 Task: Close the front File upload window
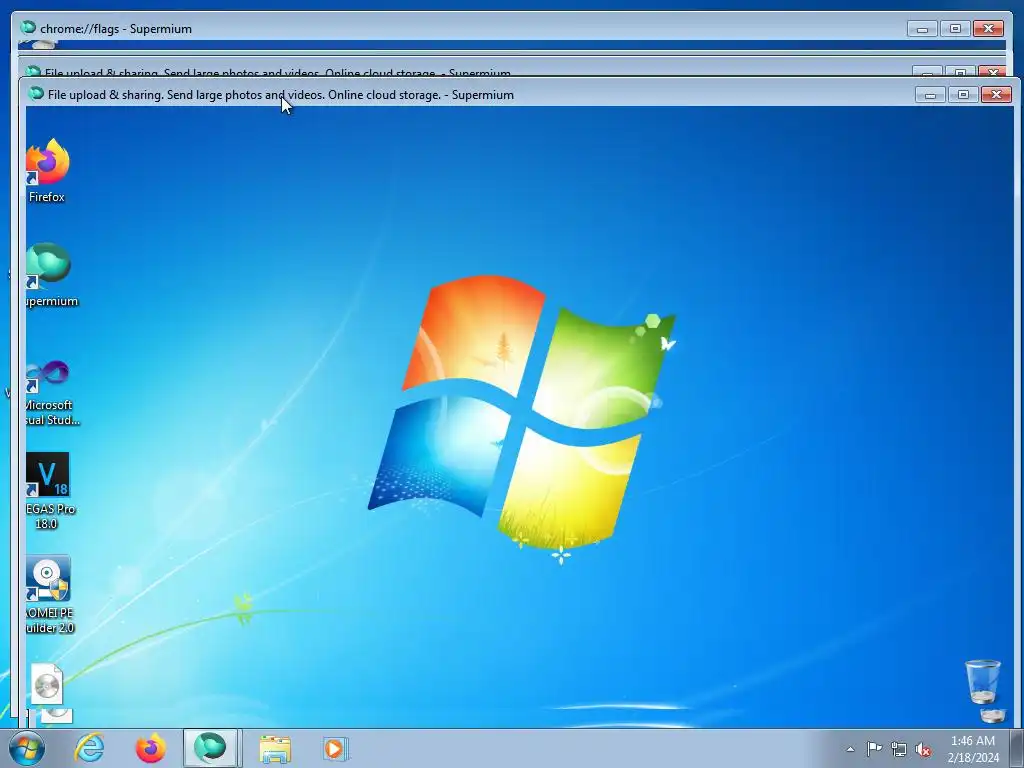(x=997, y=95)
